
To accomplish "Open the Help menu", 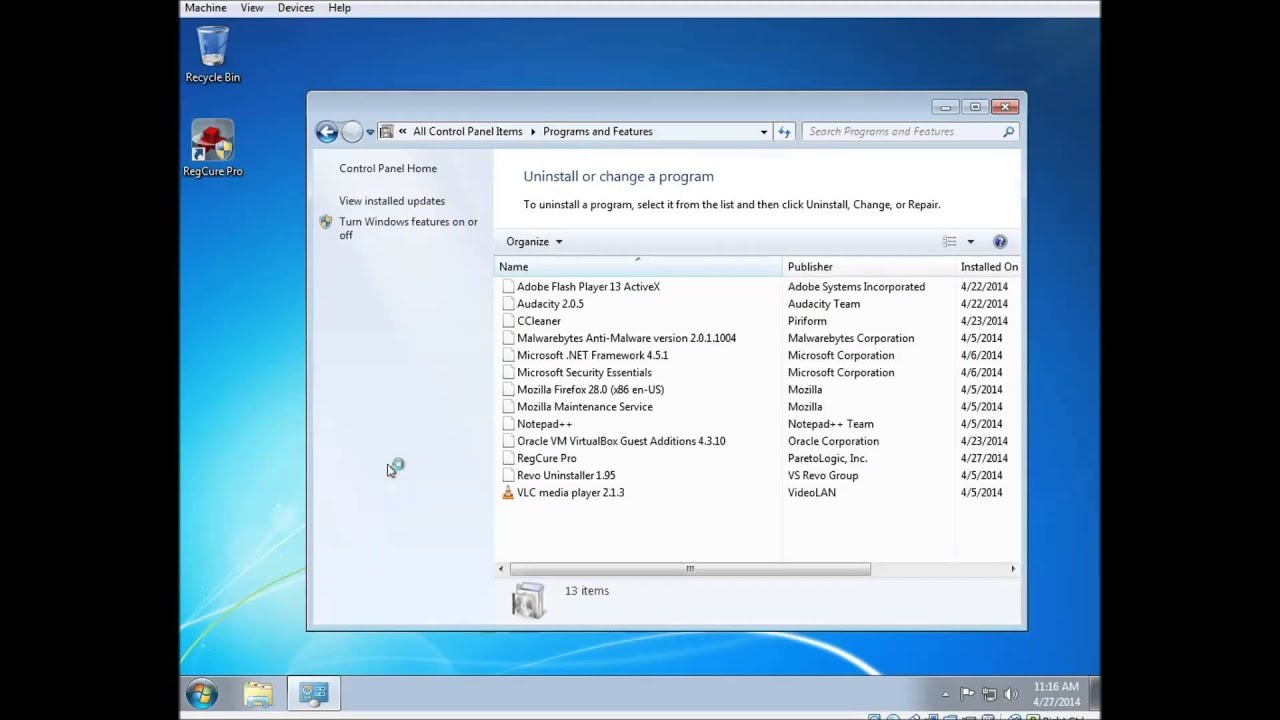I will (340, 8).
